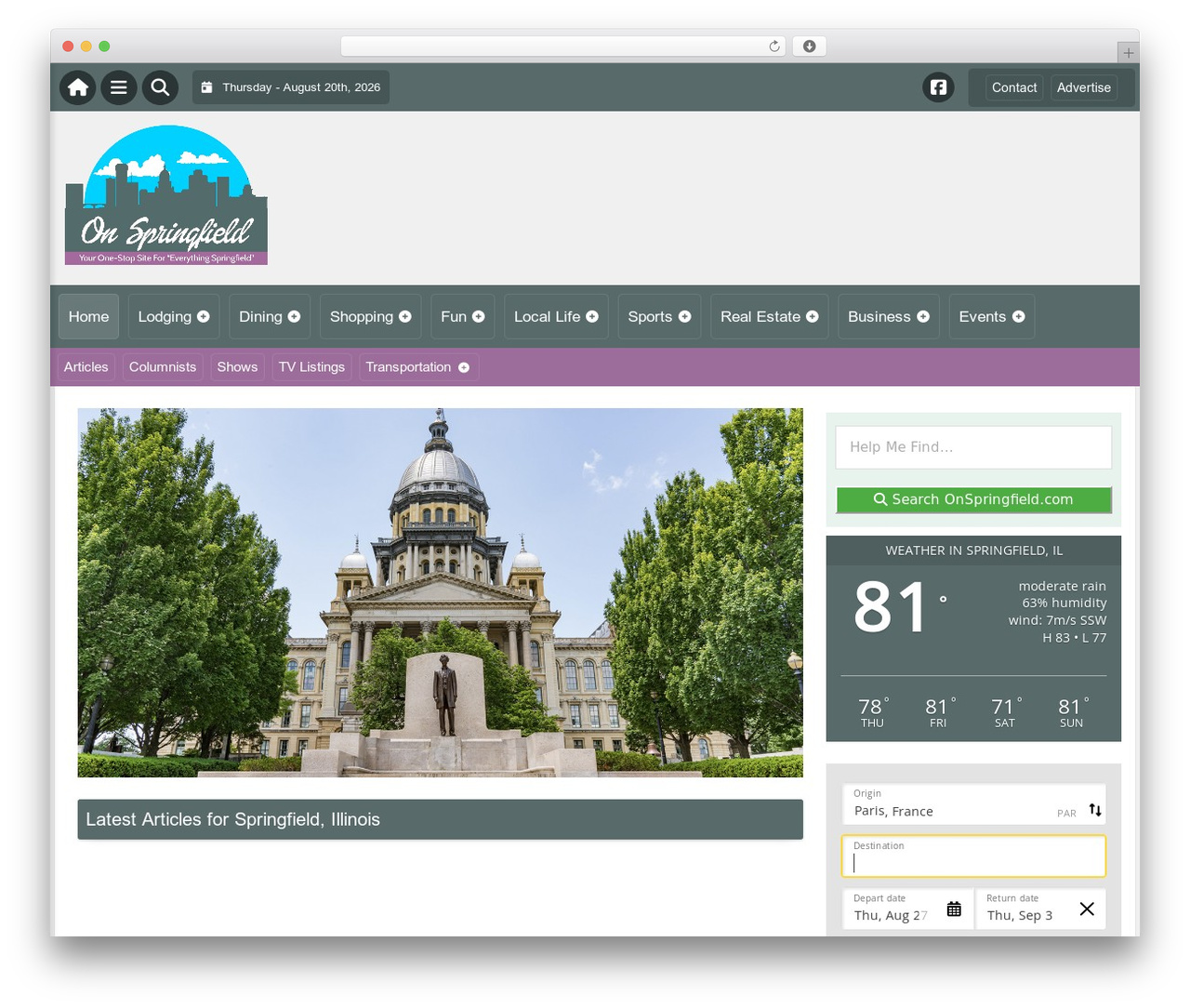Image resolution: width=1190 pixels, height=1008 pixels.
Task: Click the Advertise link
Action: click(1084, 87)
